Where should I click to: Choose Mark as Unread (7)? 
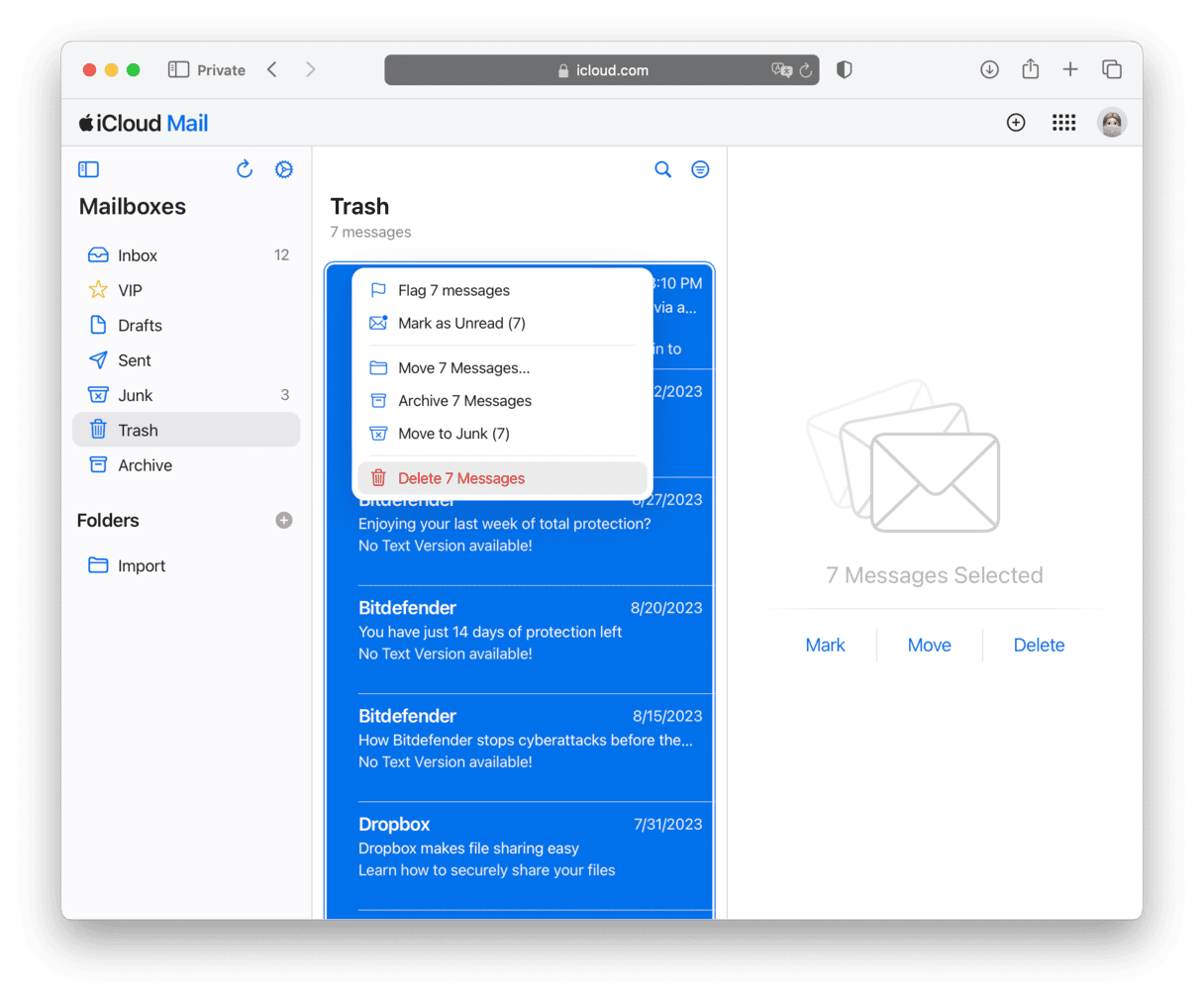[502, 323]
